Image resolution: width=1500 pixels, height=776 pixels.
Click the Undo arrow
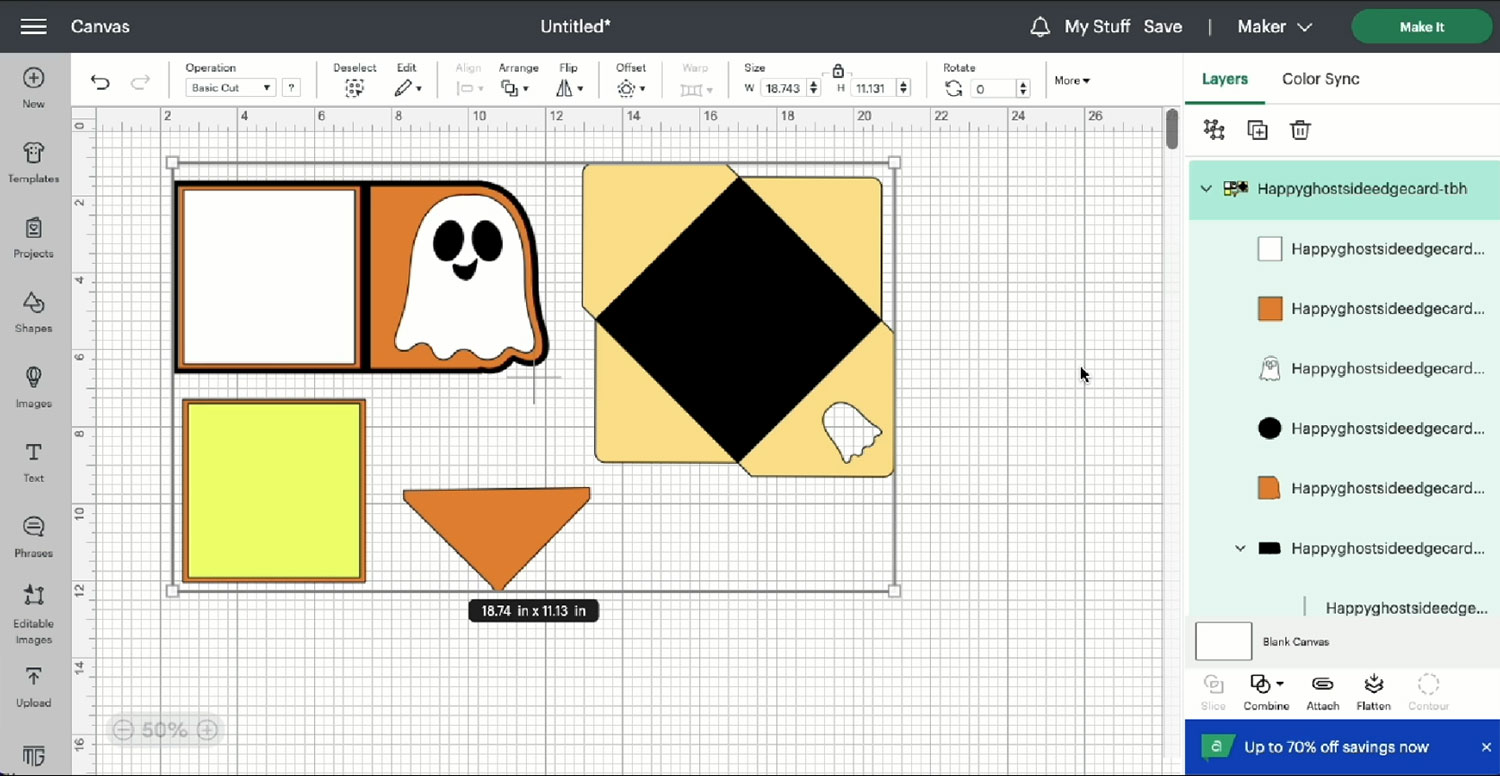[99, 82]
